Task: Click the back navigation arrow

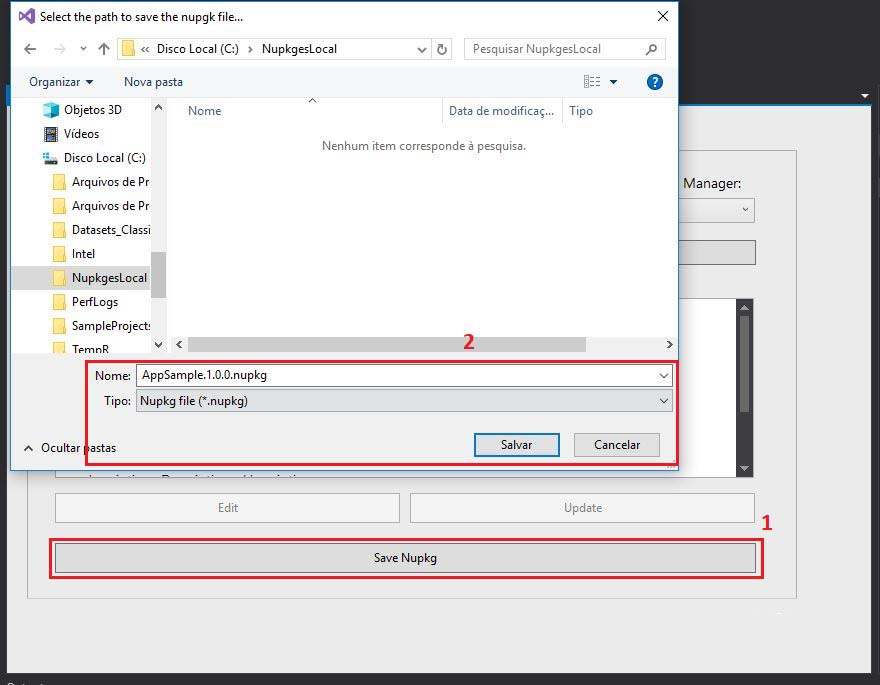Action: (x=30, y=47)
